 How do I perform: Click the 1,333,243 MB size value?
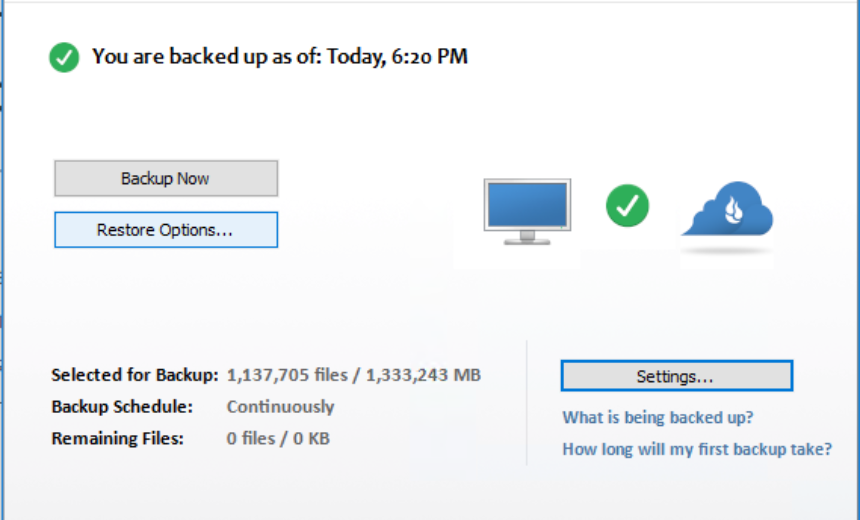pyautogui.click(x=423, y=376)
